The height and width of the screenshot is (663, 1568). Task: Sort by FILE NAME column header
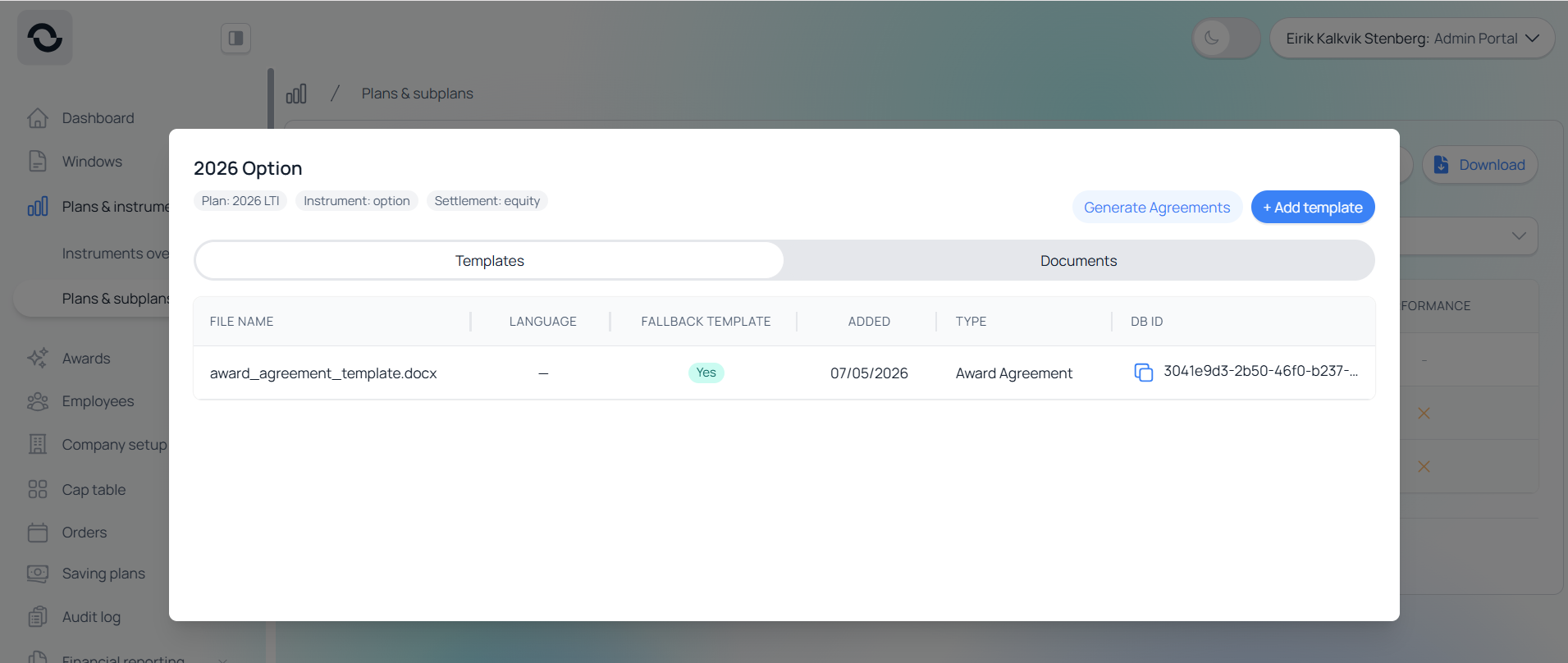click(241, 322)
